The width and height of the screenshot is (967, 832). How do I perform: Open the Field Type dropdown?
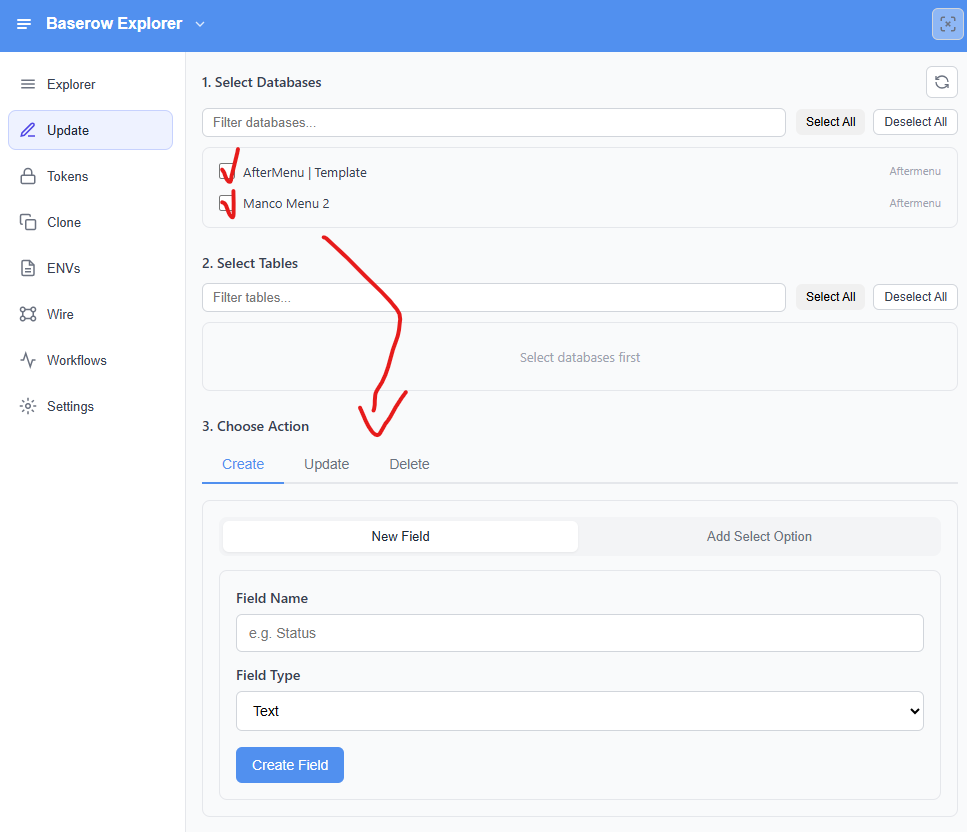pos(579,711)
